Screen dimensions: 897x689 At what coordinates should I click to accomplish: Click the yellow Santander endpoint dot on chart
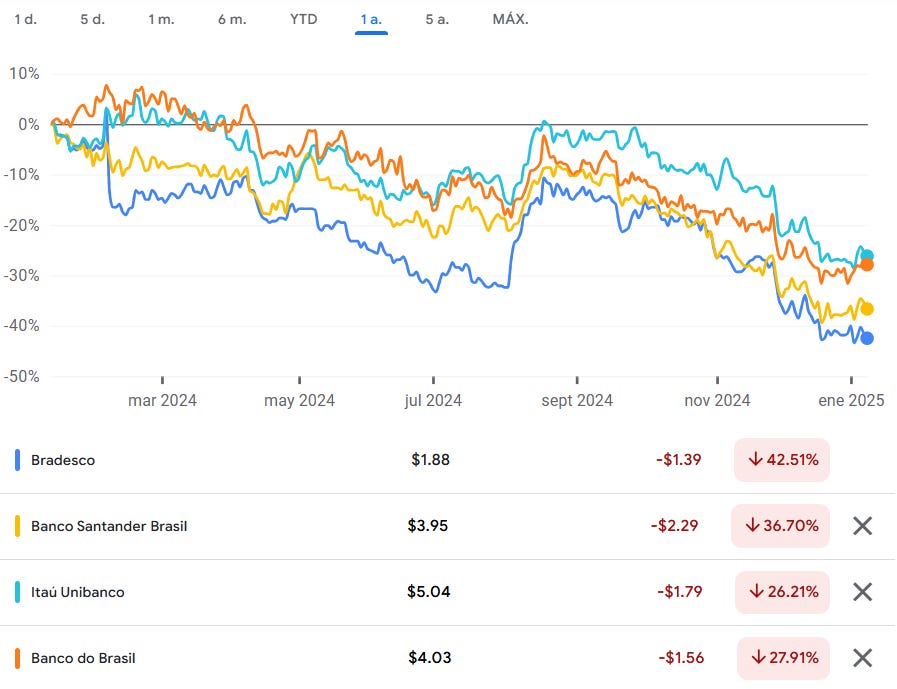tap(867, 309)
